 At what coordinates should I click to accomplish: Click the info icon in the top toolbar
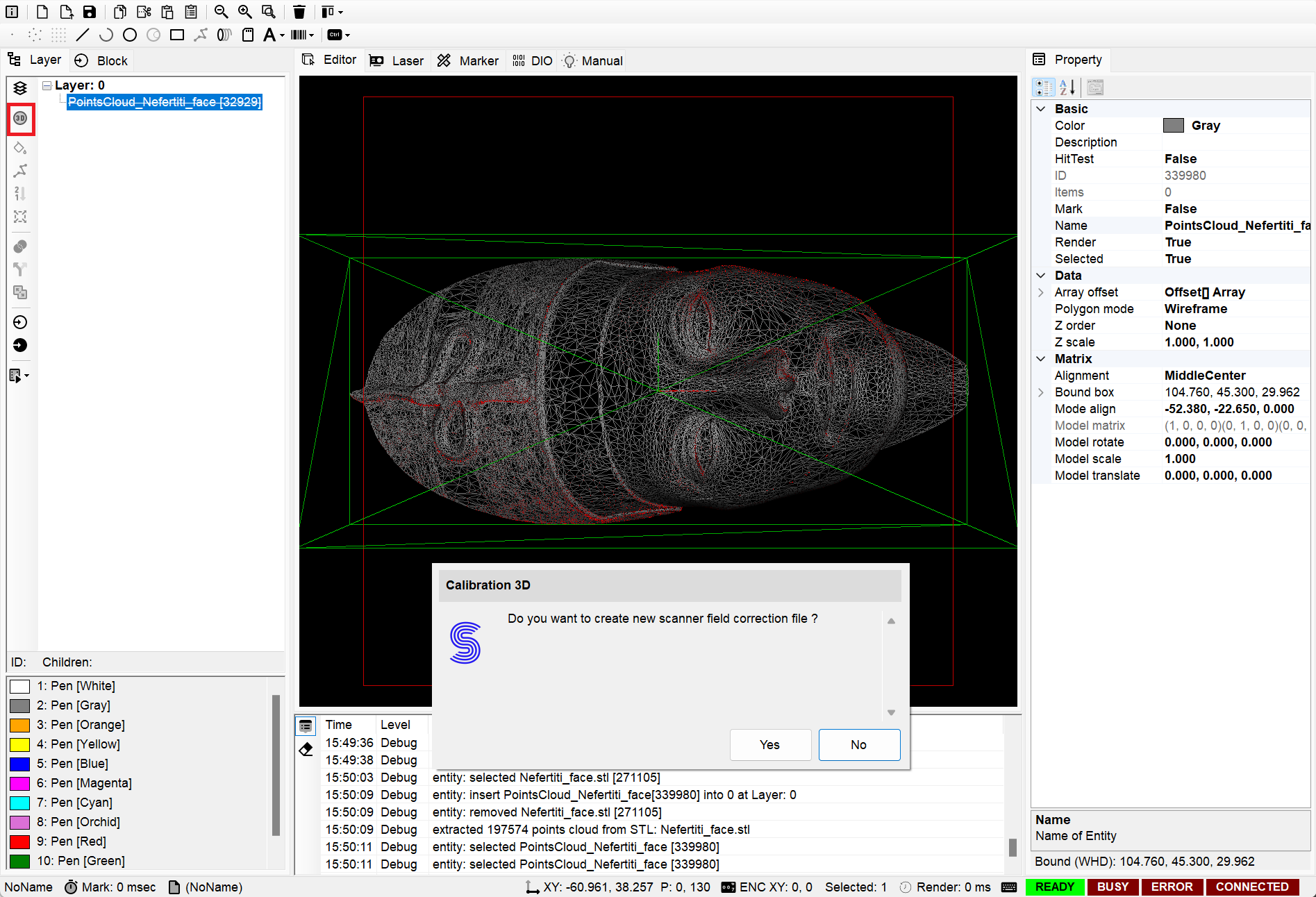pyautogui.click(x=12, y=12)
